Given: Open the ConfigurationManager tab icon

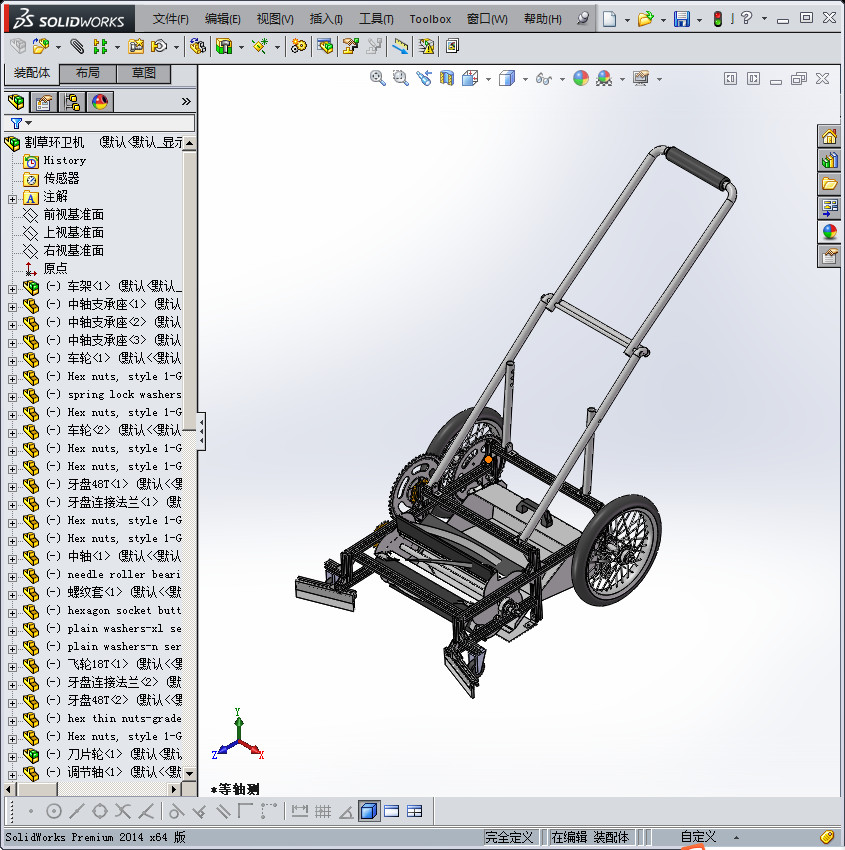Looking at the screenshot, I should (72, 101).
